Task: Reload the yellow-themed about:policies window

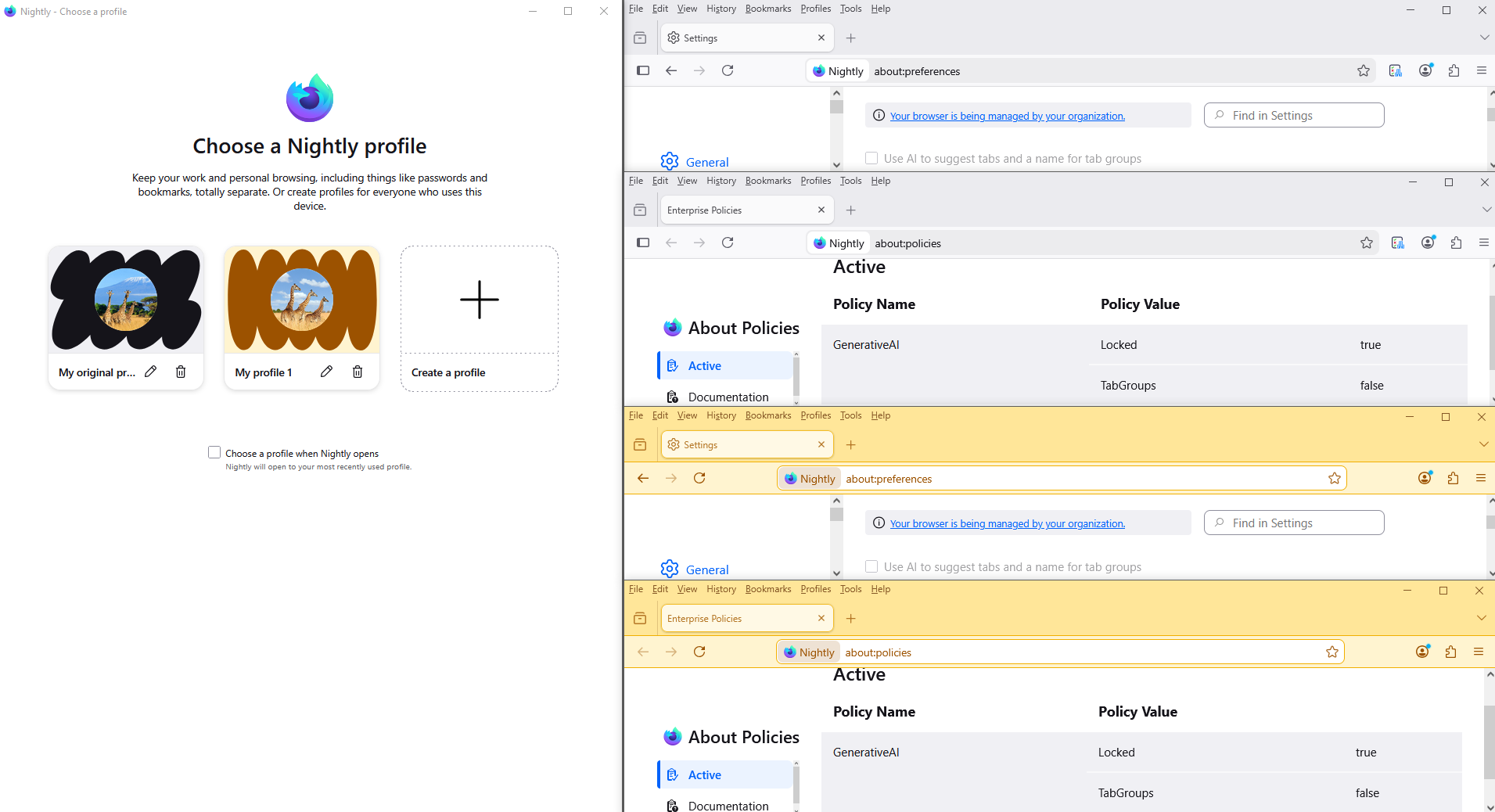Action: (x=699, y=652)
